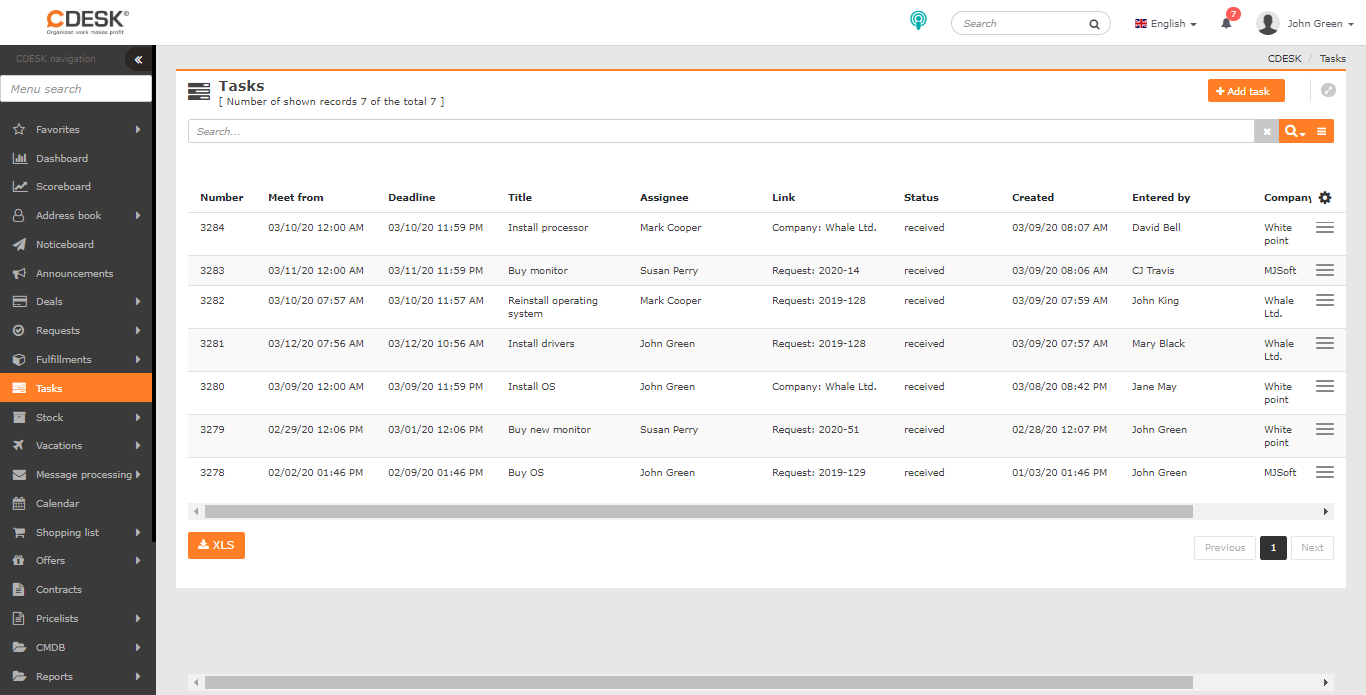This screenshot has width=1366, height=695.
Task: Export tasks with XLS button
Action: pyautogui.click(x=216, y=545)
